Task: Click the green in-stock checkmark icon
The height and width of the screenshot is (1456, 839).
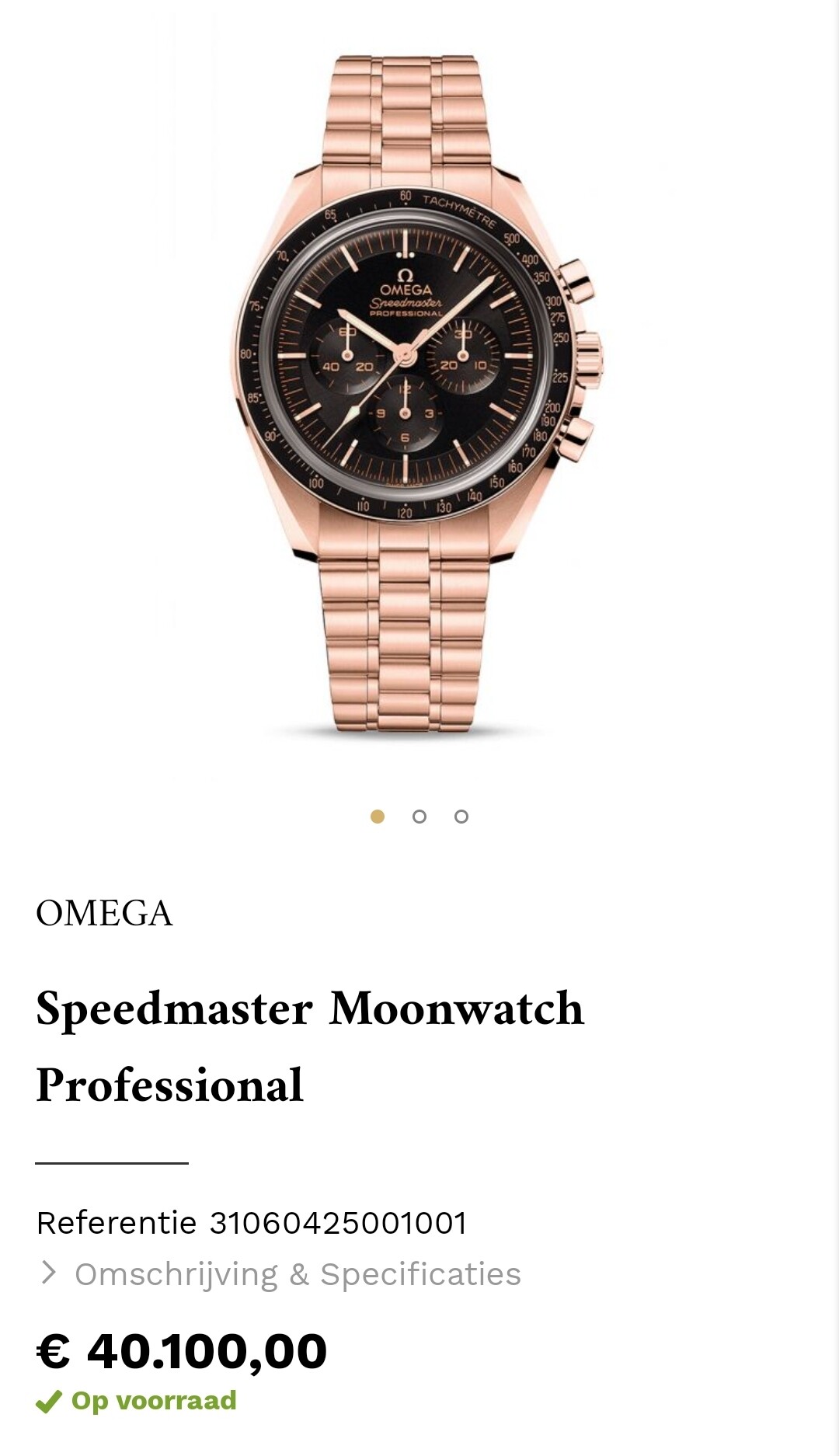Action: pyautogui.click(x=48, y=1401)
